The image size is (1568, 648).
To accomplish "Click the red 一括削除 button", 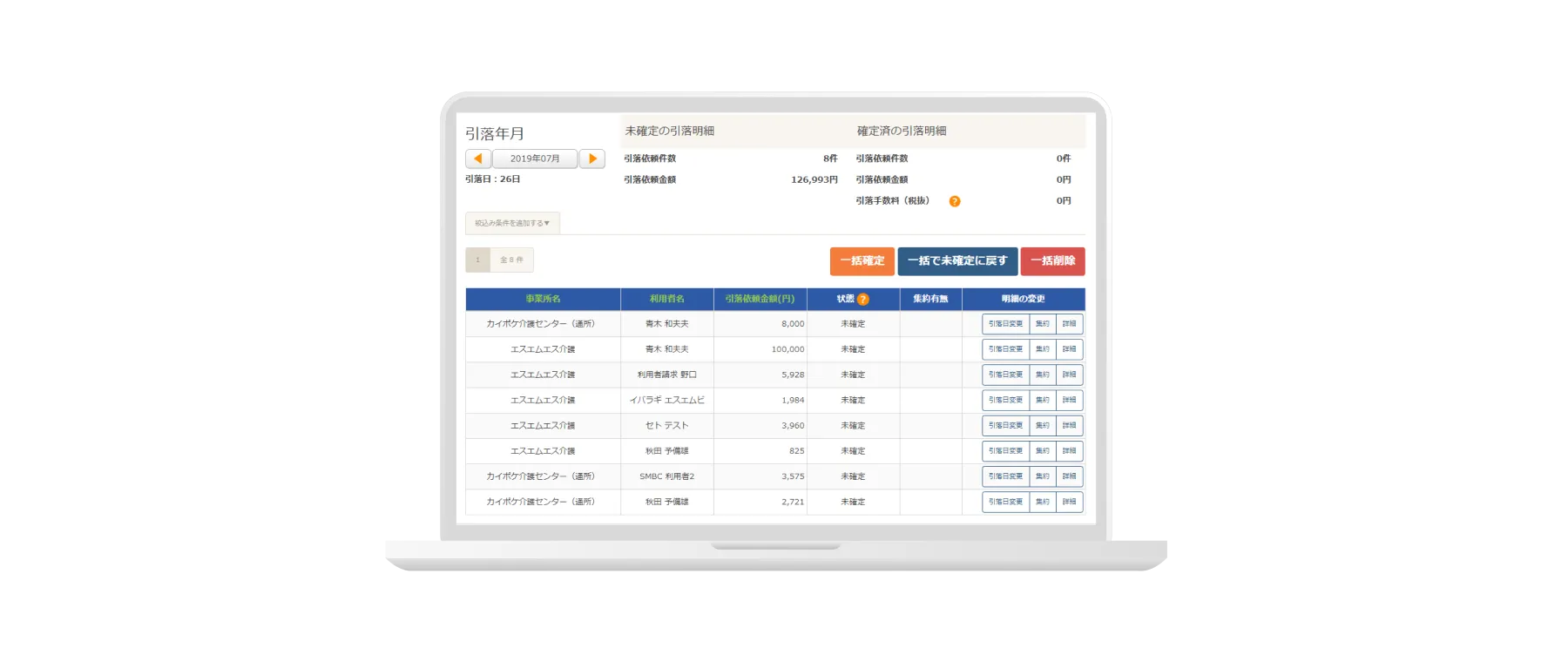I will coord(1052,261).
